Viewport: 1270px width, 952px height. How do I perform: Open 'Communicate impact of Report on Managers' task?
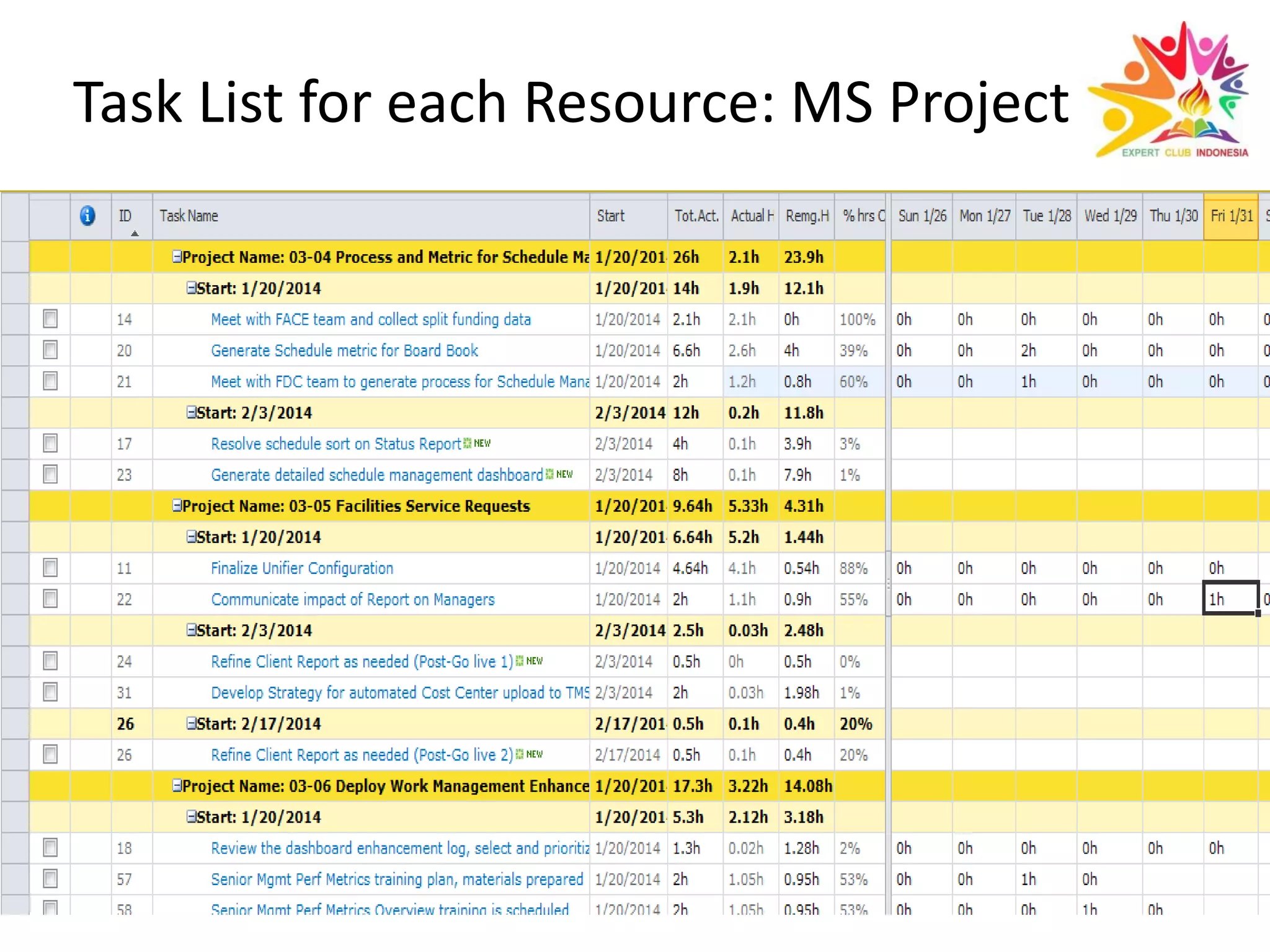(353, 599)
